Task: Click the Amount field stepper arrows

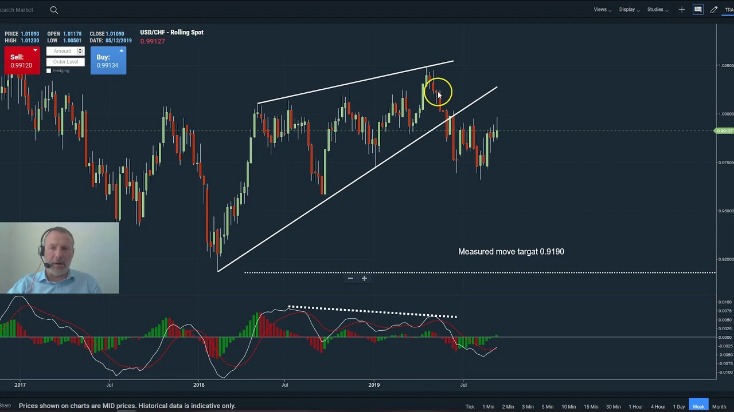Action: [81, 51]
